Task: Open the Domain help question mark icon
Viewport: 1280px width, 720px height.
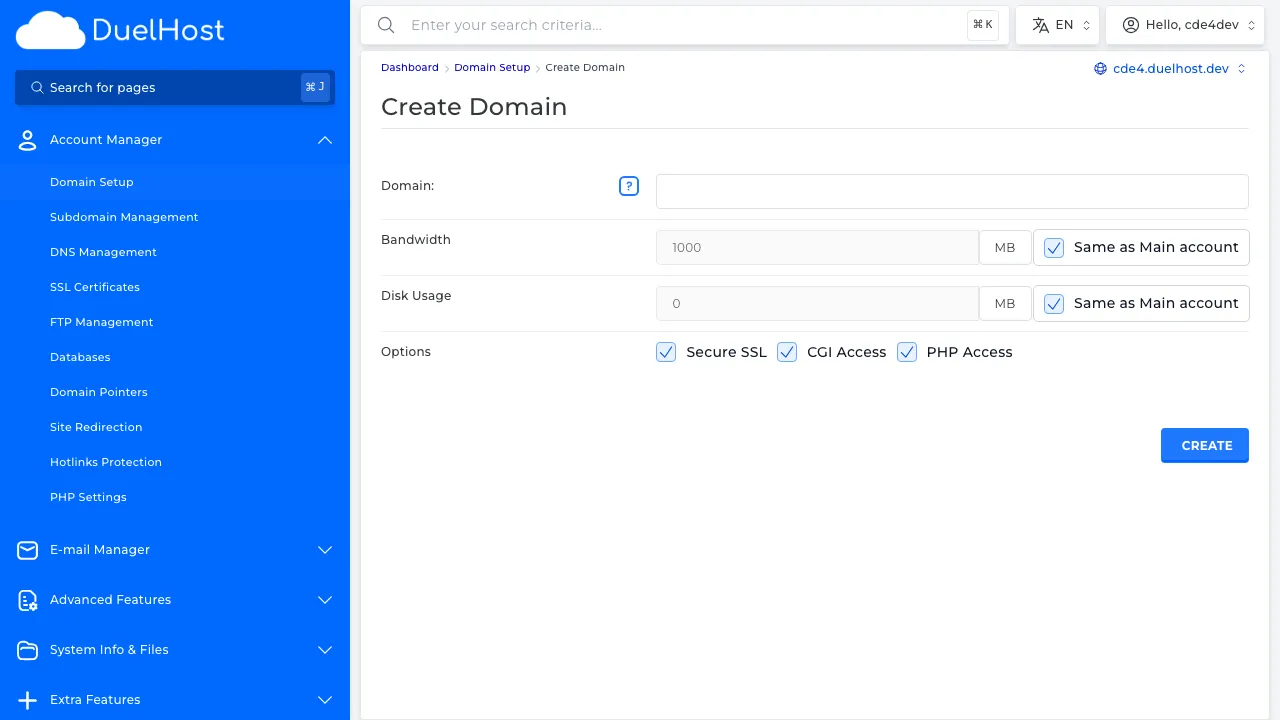Action: coord(629,186)
